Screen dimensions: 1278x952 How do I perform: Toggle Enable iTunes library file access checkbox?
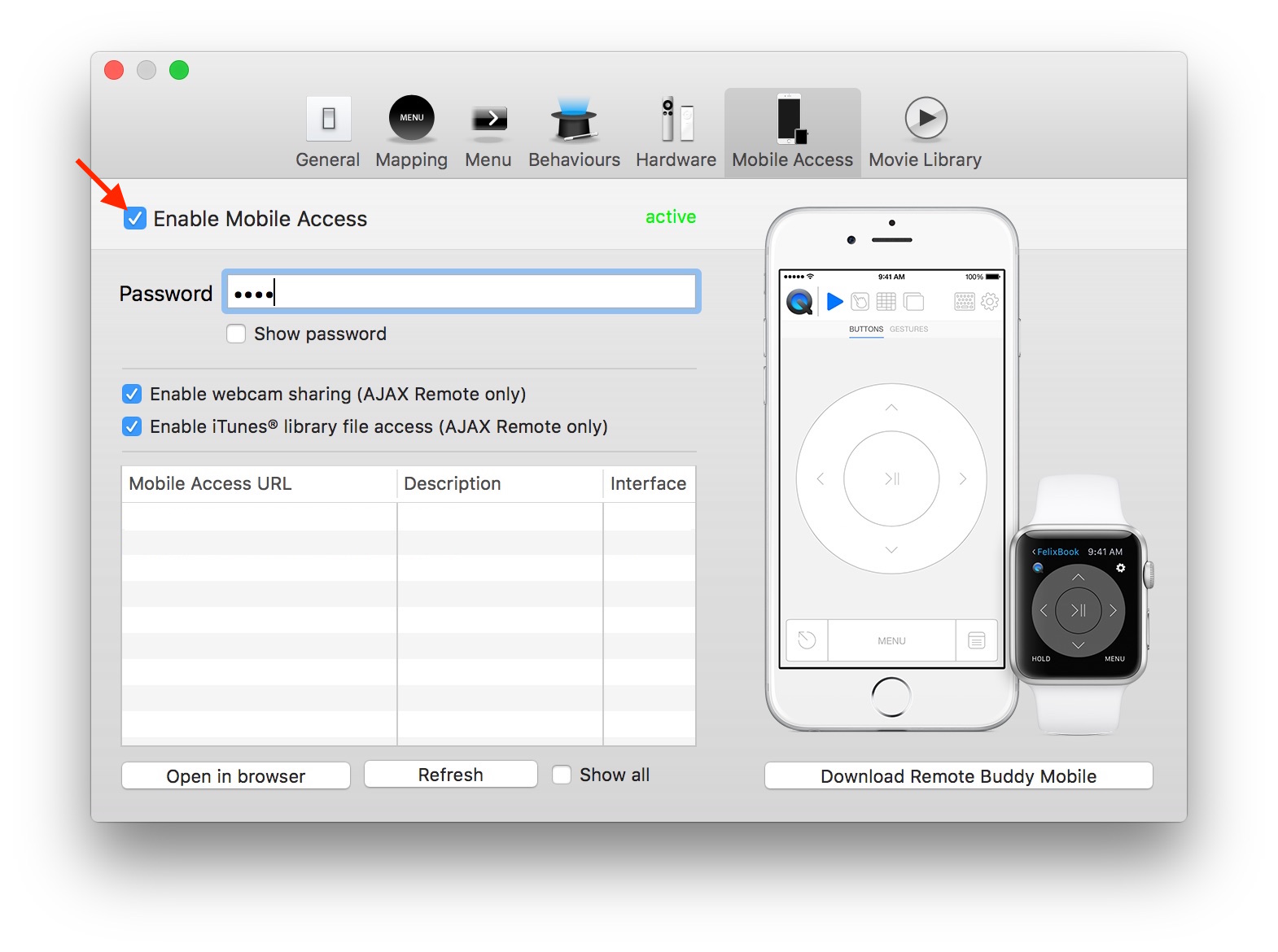point(132,426)
